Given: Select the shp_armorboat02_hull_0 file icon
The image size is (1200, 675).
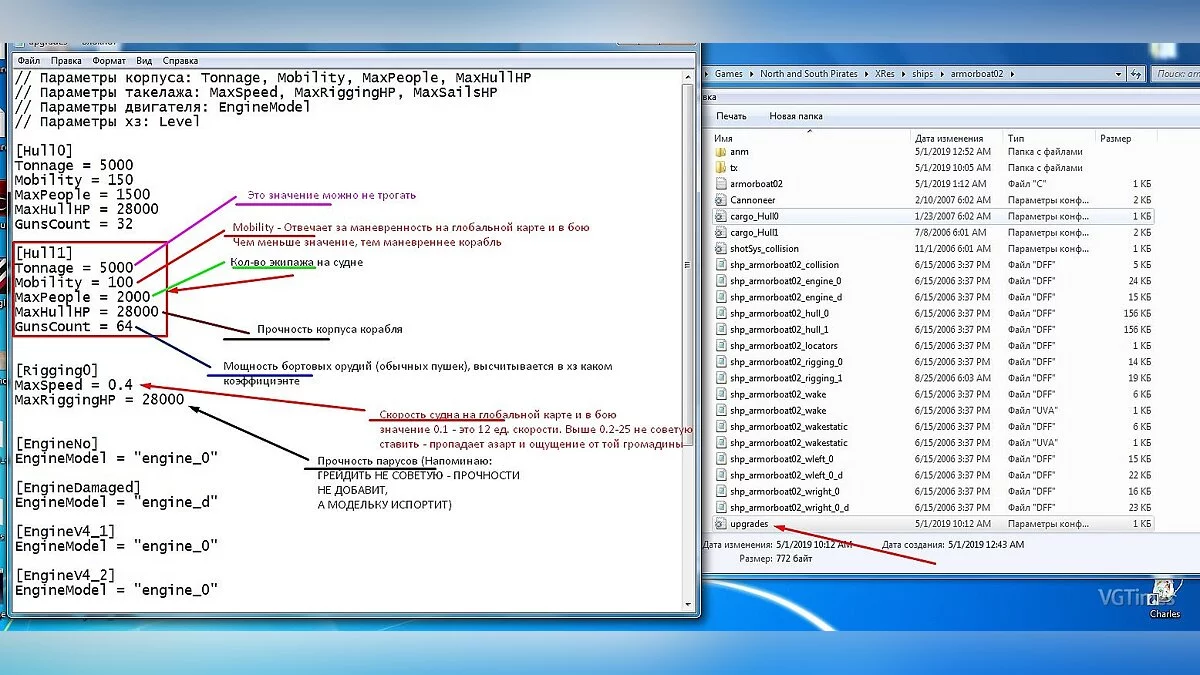Looking at the screenshot, I should tap(720, 313).
